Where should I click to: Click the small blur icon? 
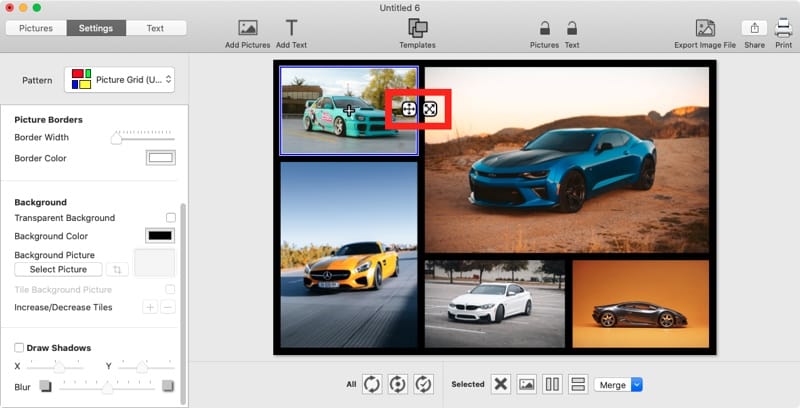point(45,386)
